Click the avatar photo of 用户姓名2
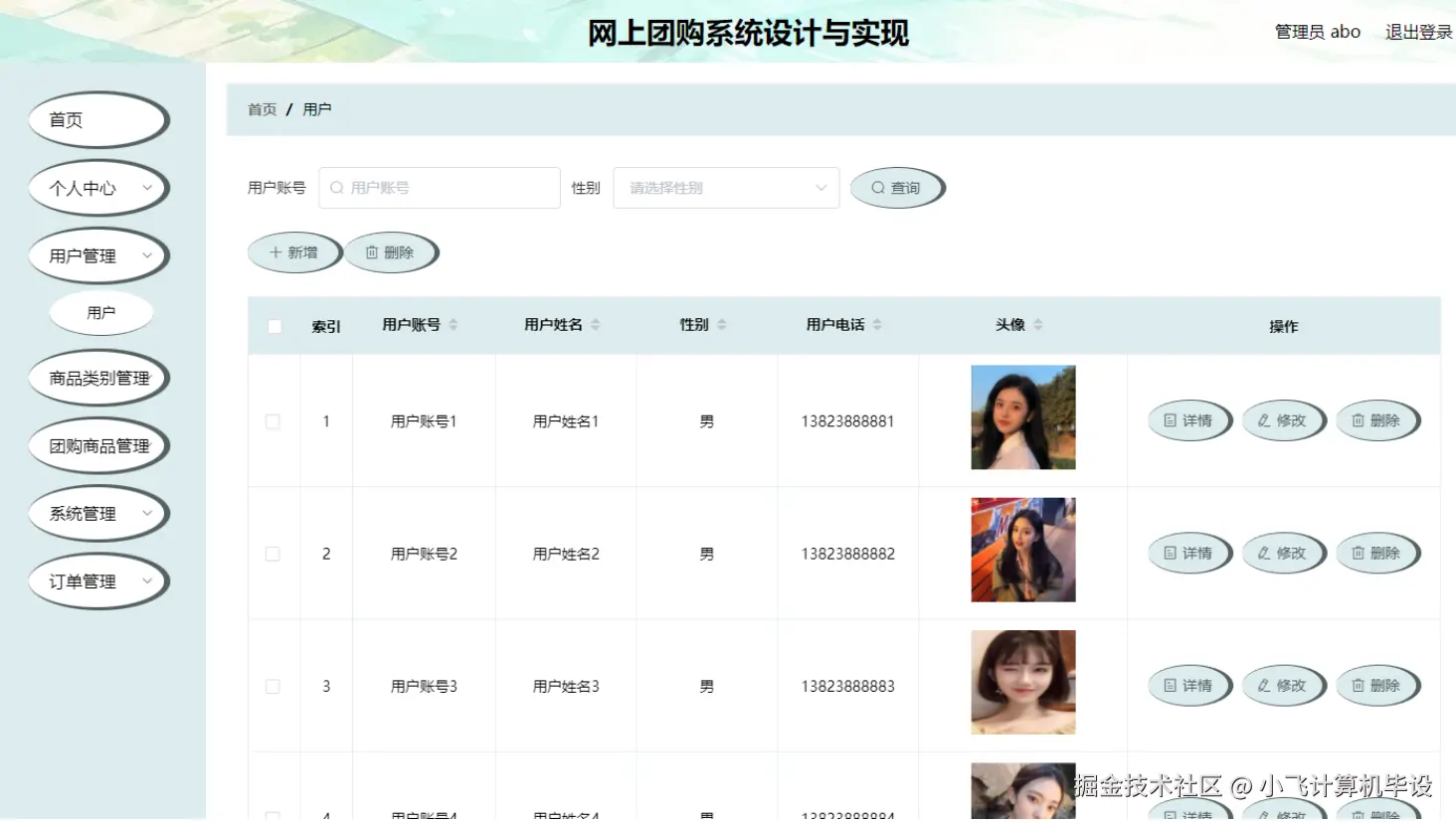Screen dimensions: 1456x823 [x=1023, y=550]
